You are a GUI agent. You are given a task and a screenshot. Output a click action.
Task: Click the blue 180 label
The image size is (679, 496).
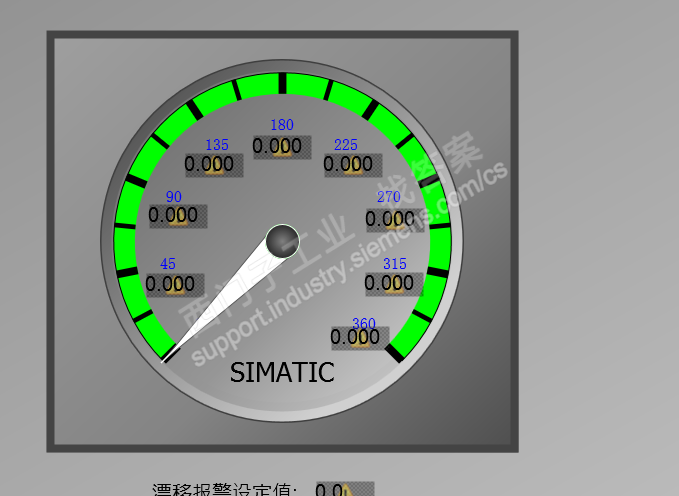click(282, 125)
